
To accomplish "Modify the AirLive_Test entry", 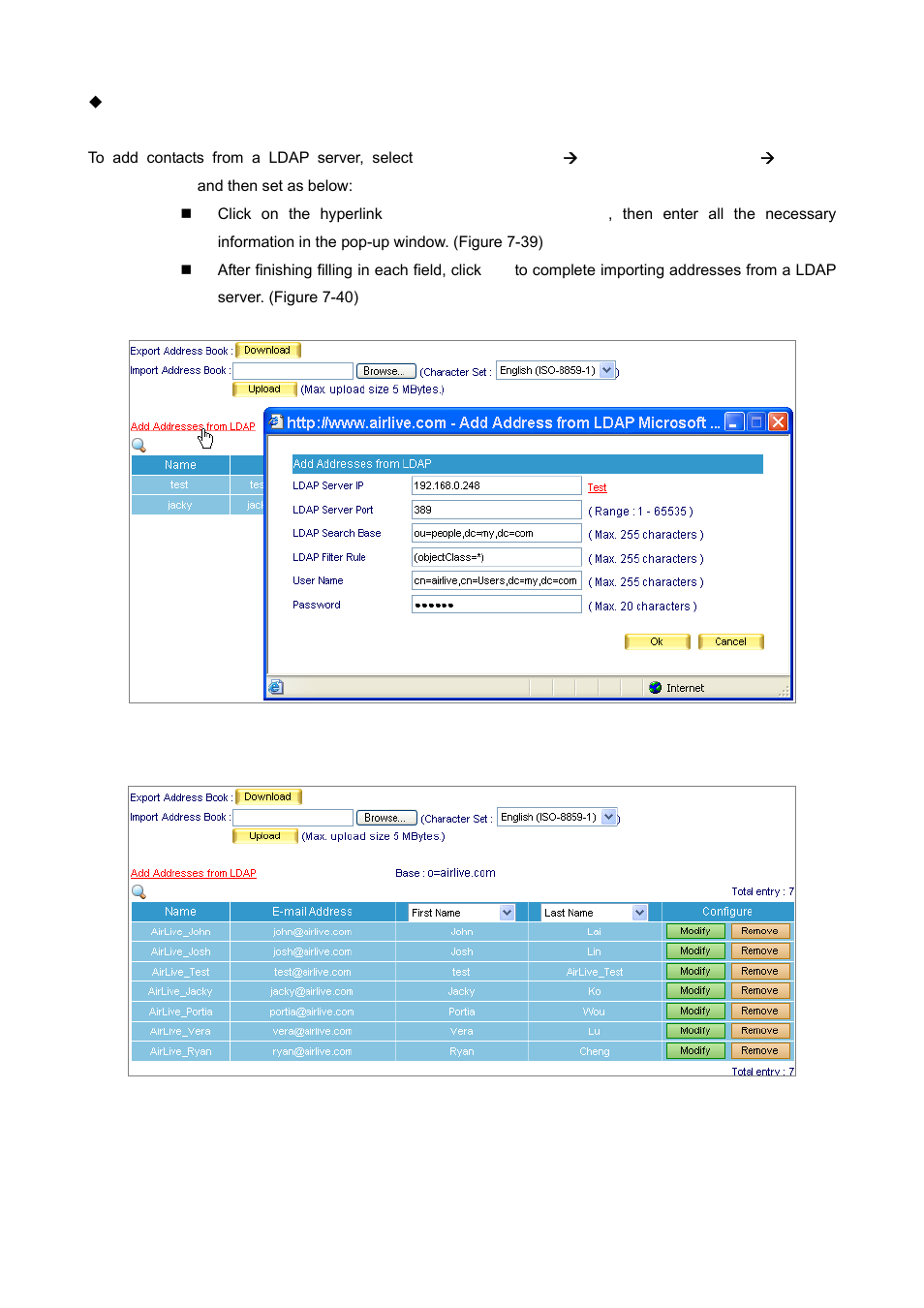I will pyautogui.click(x=695, y=971).
